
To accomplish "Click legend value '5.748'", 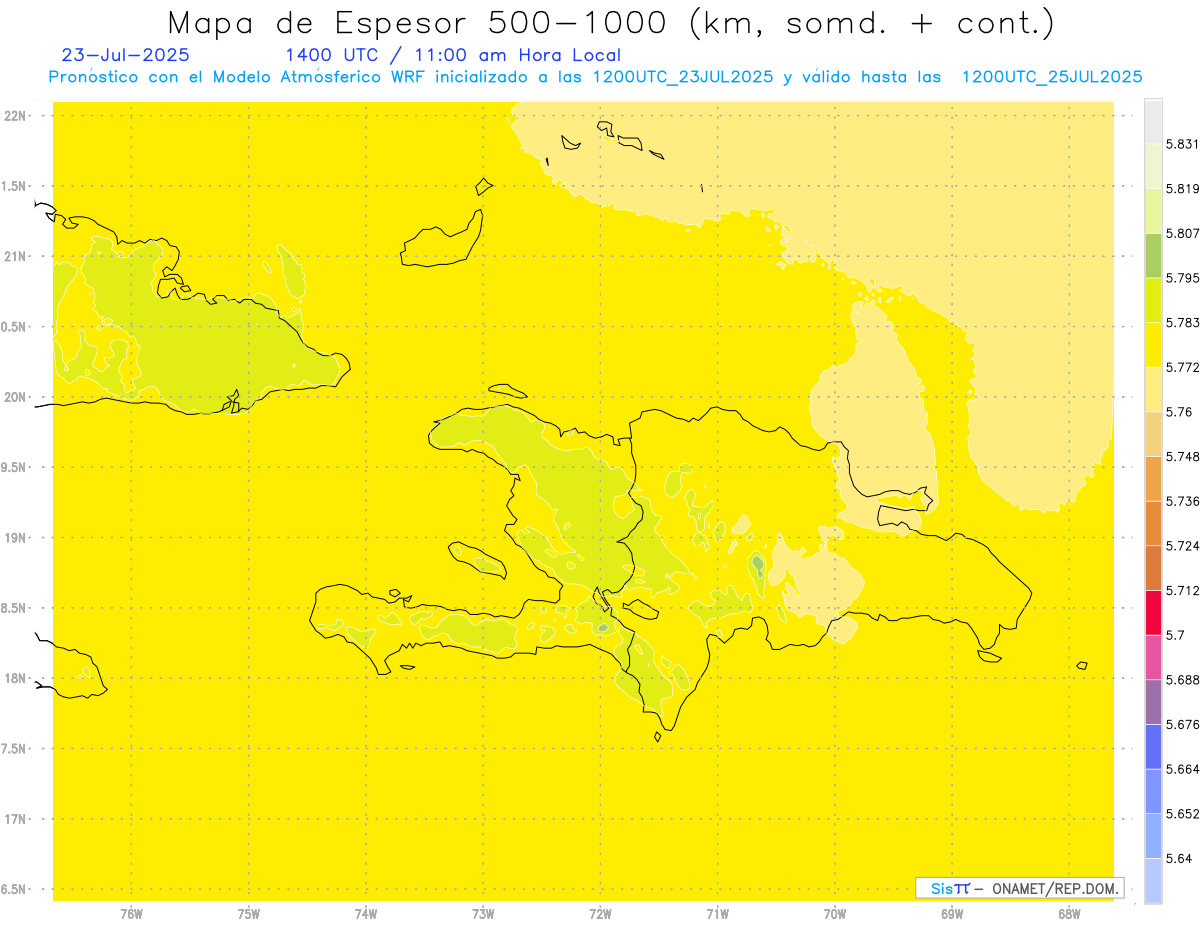I will coord(1183,456).
